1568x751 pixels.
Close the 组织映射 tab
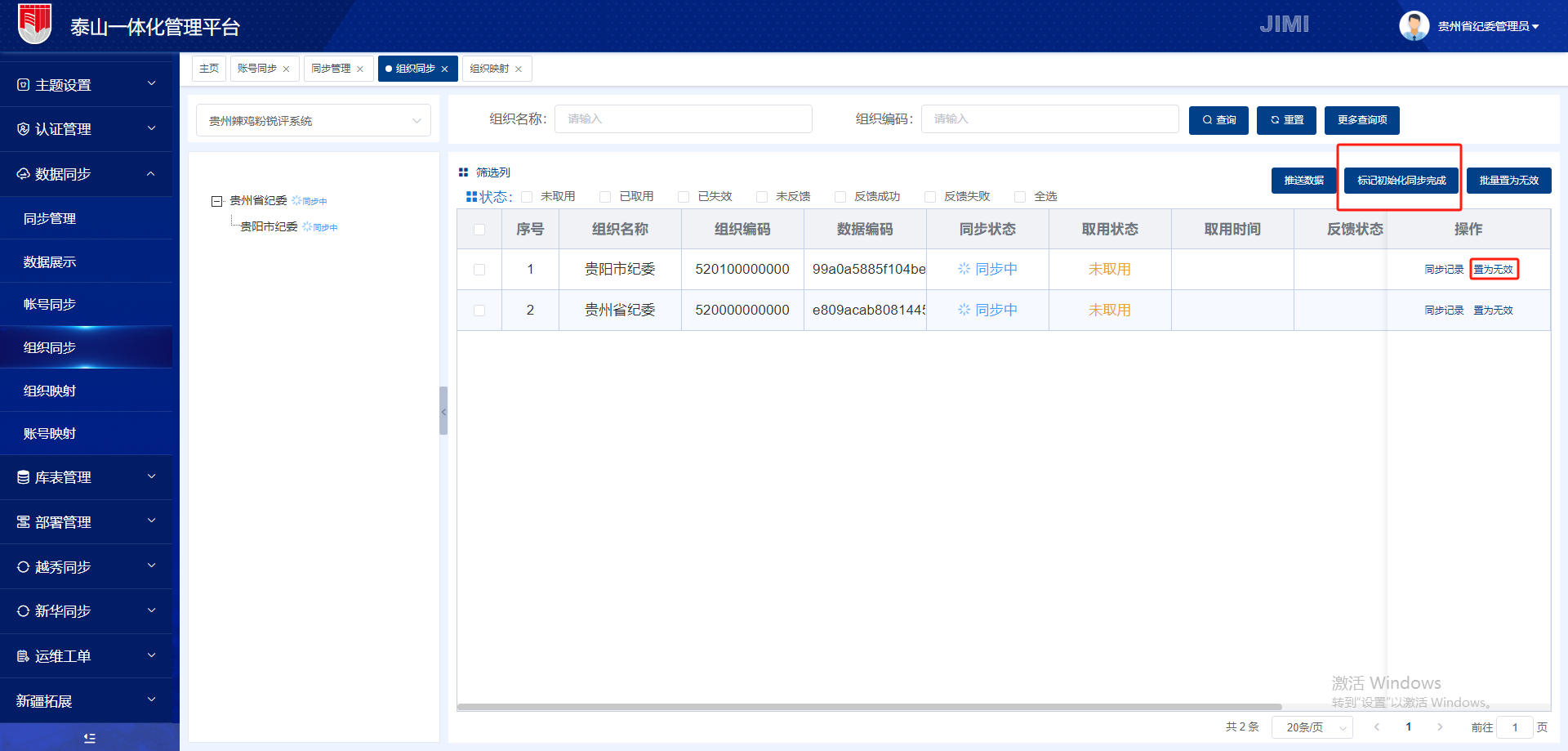519,69
